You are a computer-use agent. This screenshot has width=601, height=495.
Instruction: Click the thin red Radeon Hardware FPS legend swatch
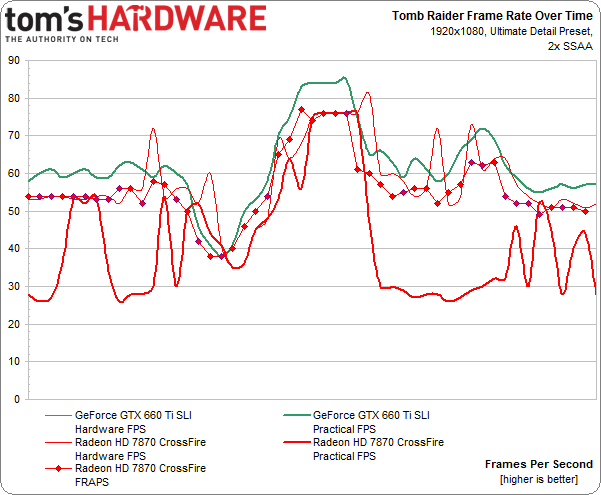(x=58, y=442)
